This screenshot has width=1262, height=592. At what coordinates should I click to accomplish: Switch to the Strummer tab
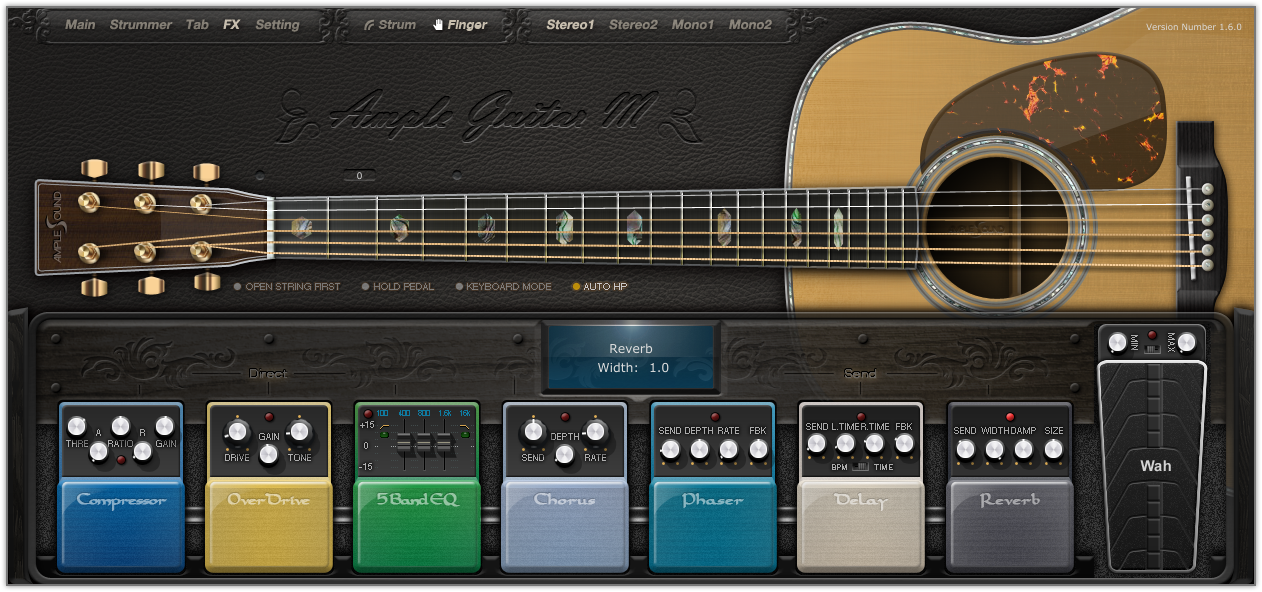[x=141, y=25]
